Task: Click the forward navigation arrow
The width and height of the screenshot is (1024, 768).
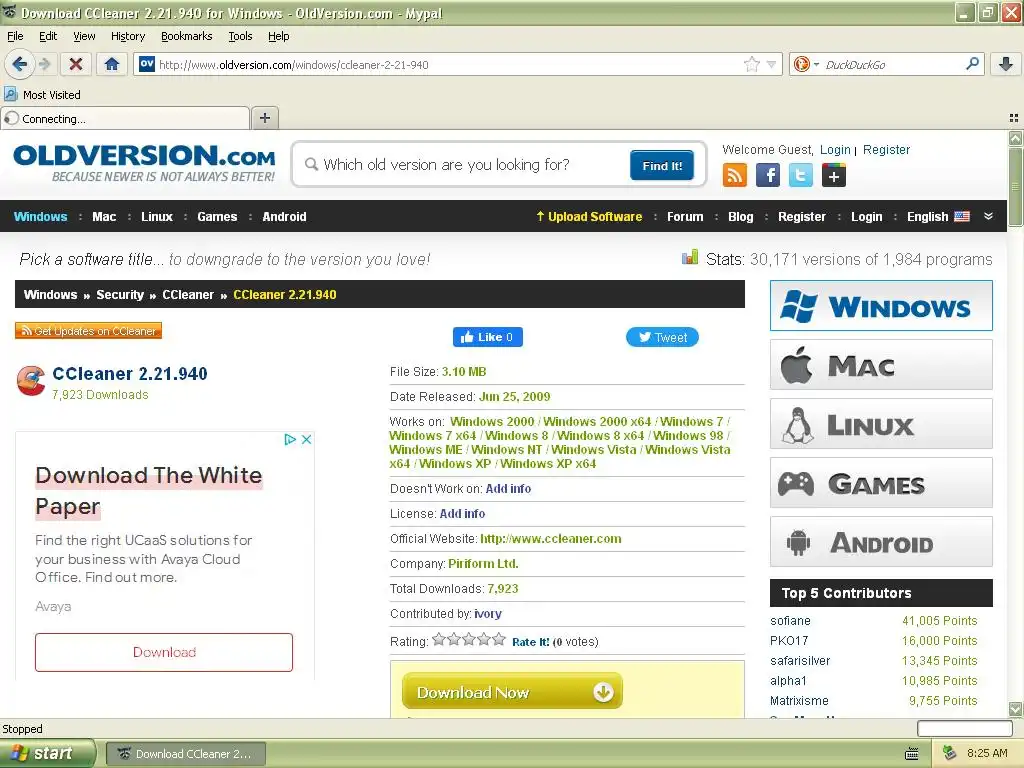Action: click(45, 64)
